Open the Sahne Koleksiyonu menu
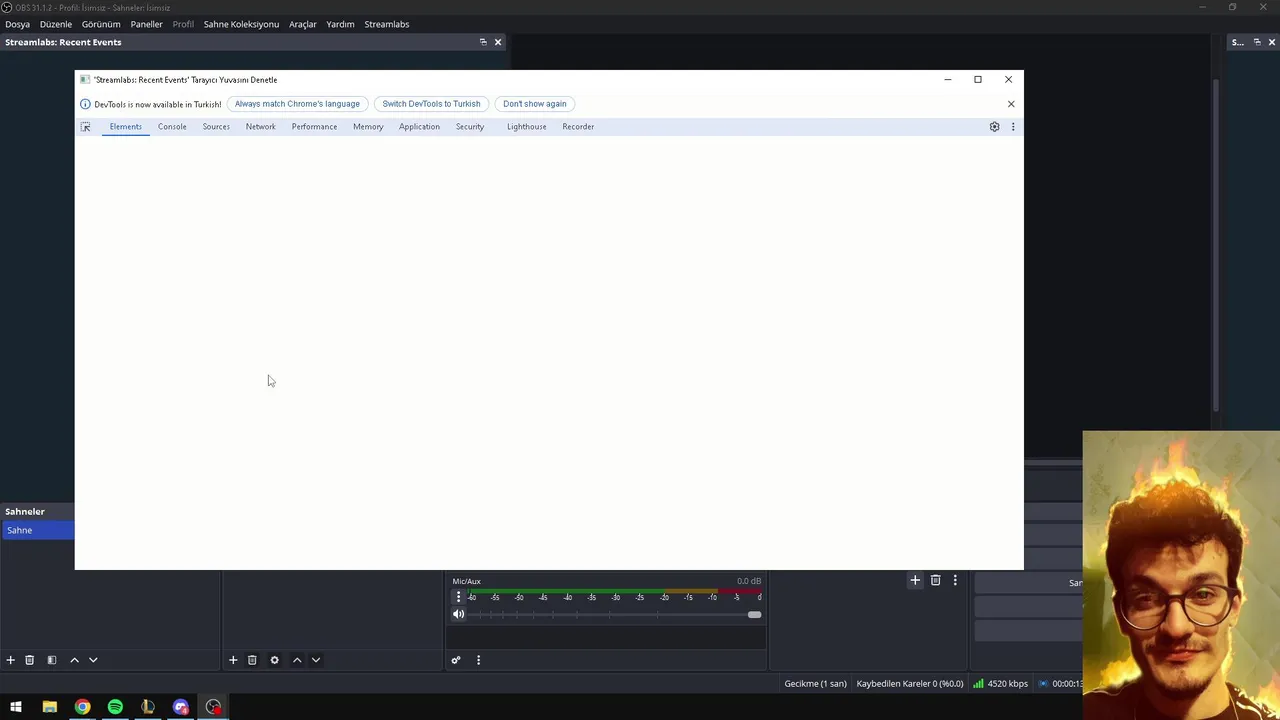 241,24
